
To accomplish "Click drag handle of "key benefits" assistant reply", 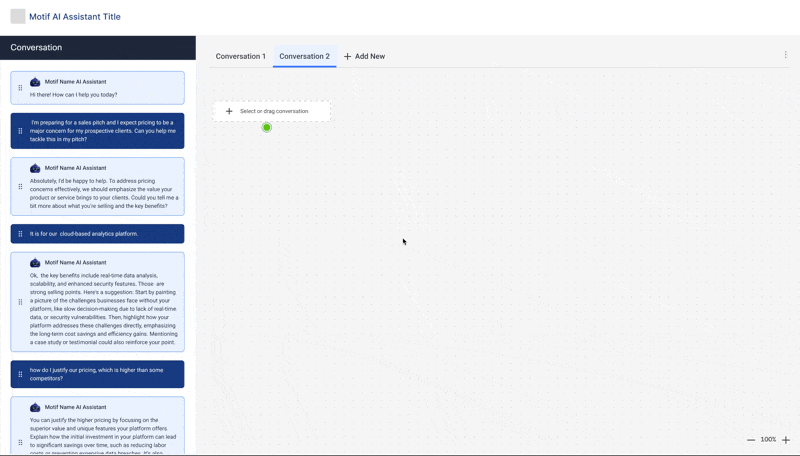I will click(x=20, y=302).
